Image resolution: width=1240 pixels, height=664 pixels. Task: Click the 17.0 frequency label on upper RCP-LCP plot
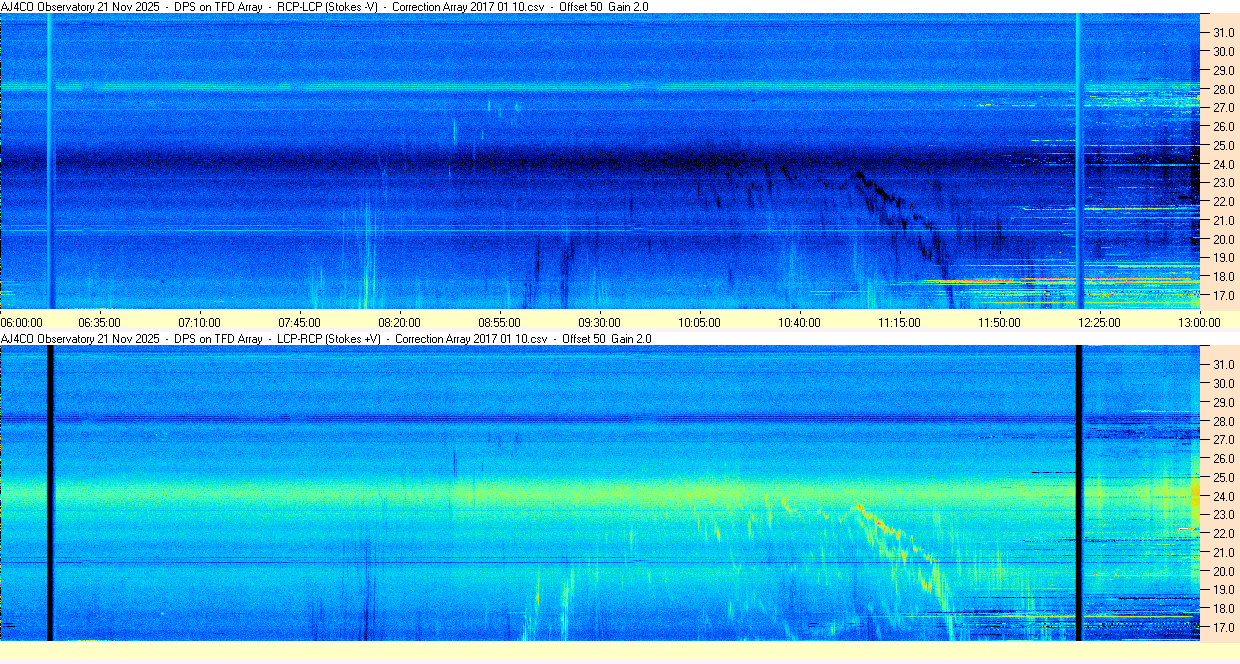pyautogui.click(x=1224, y=296)
